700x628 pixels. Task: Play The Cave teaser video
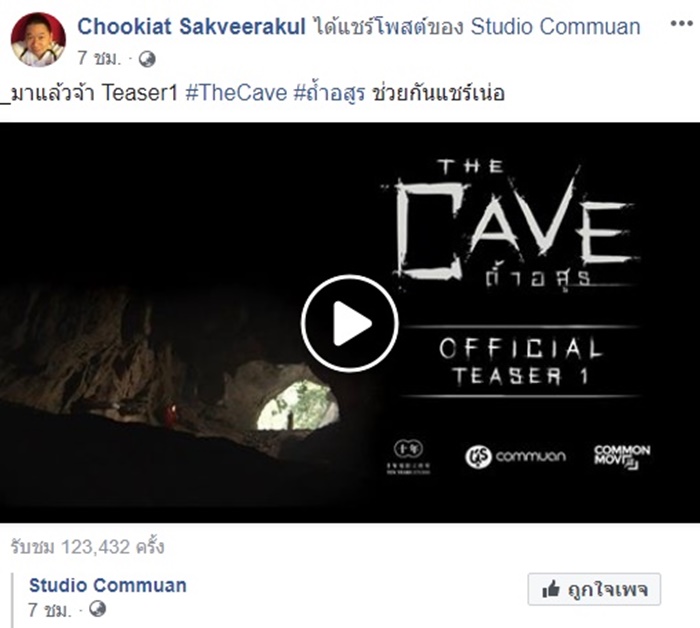(350, 324)
